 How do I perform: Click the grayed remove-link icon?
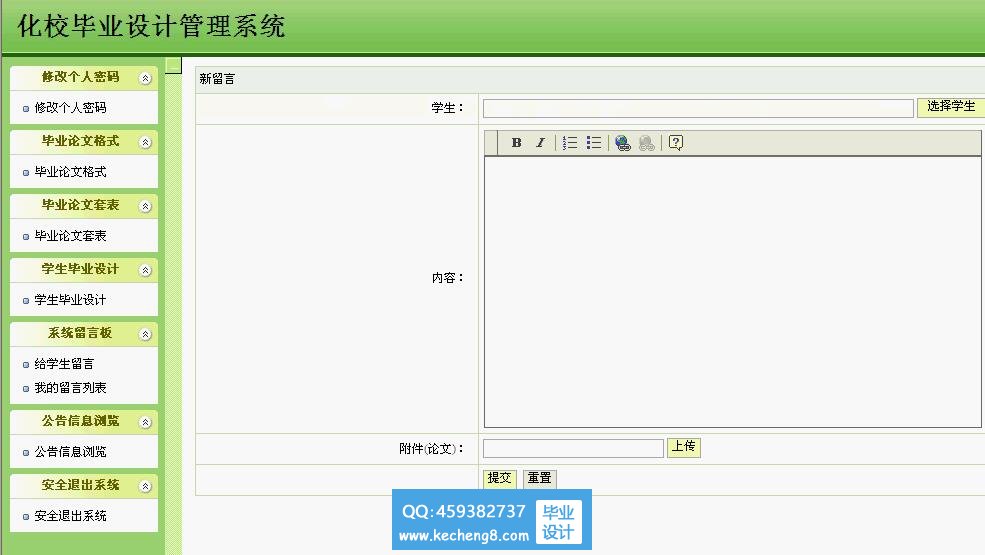646,143
